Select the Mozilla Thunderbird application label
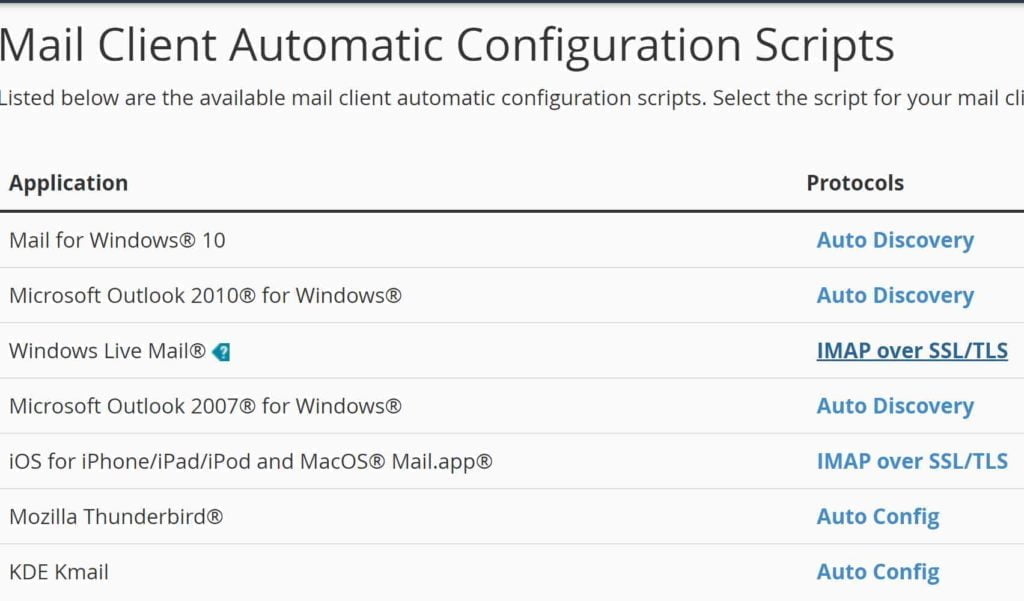 pos(116,517)
